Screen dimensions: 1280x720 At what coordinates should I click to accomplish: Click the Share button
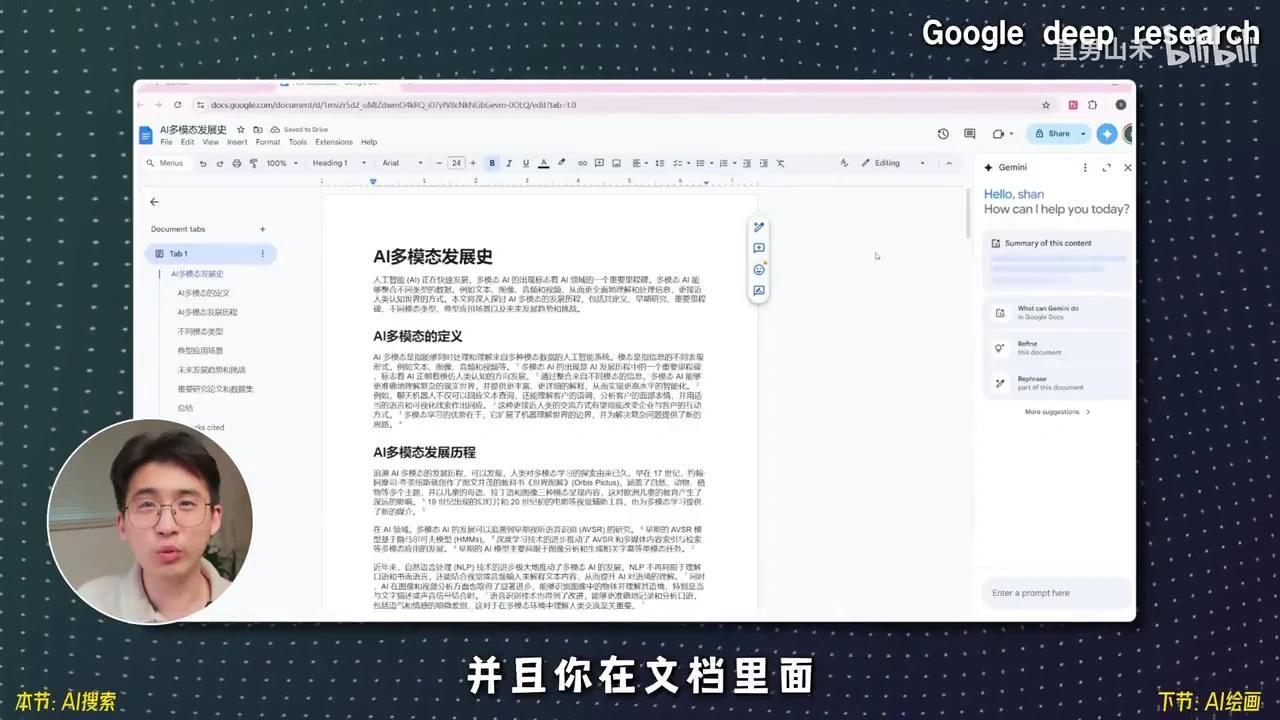click(x=1057, y=133)
